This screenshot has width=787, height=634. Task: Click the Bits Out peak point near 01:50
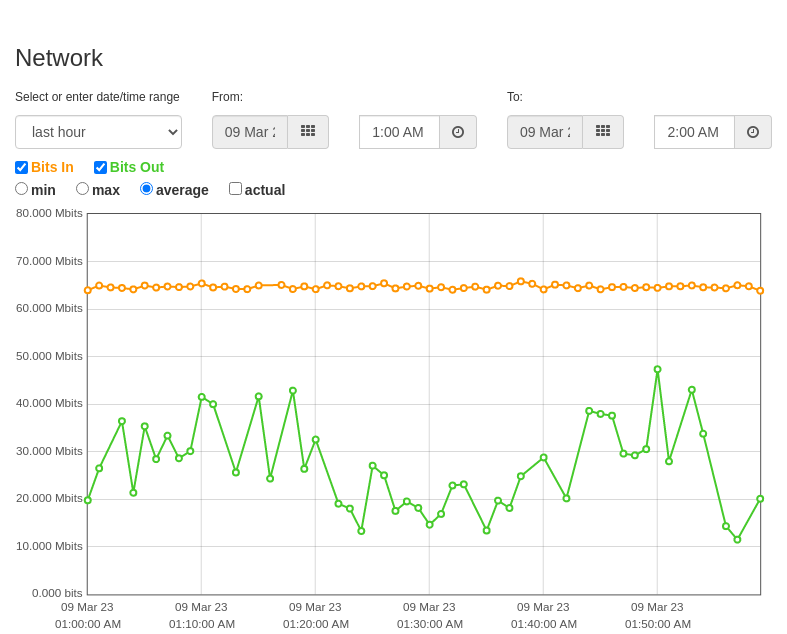(658, 369)
